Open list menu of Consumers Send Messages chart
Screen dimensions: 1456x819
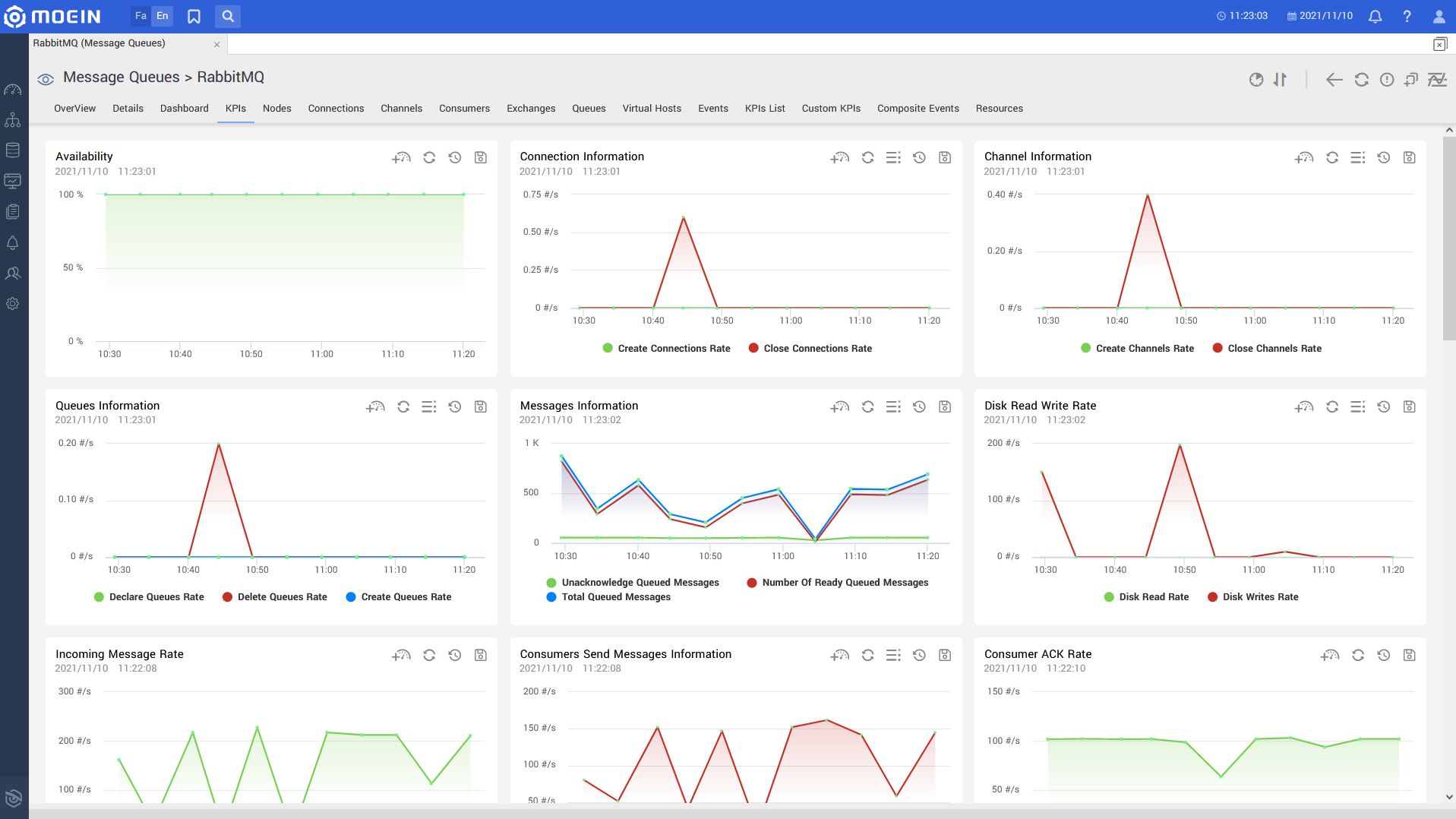(x=893, y=655)
